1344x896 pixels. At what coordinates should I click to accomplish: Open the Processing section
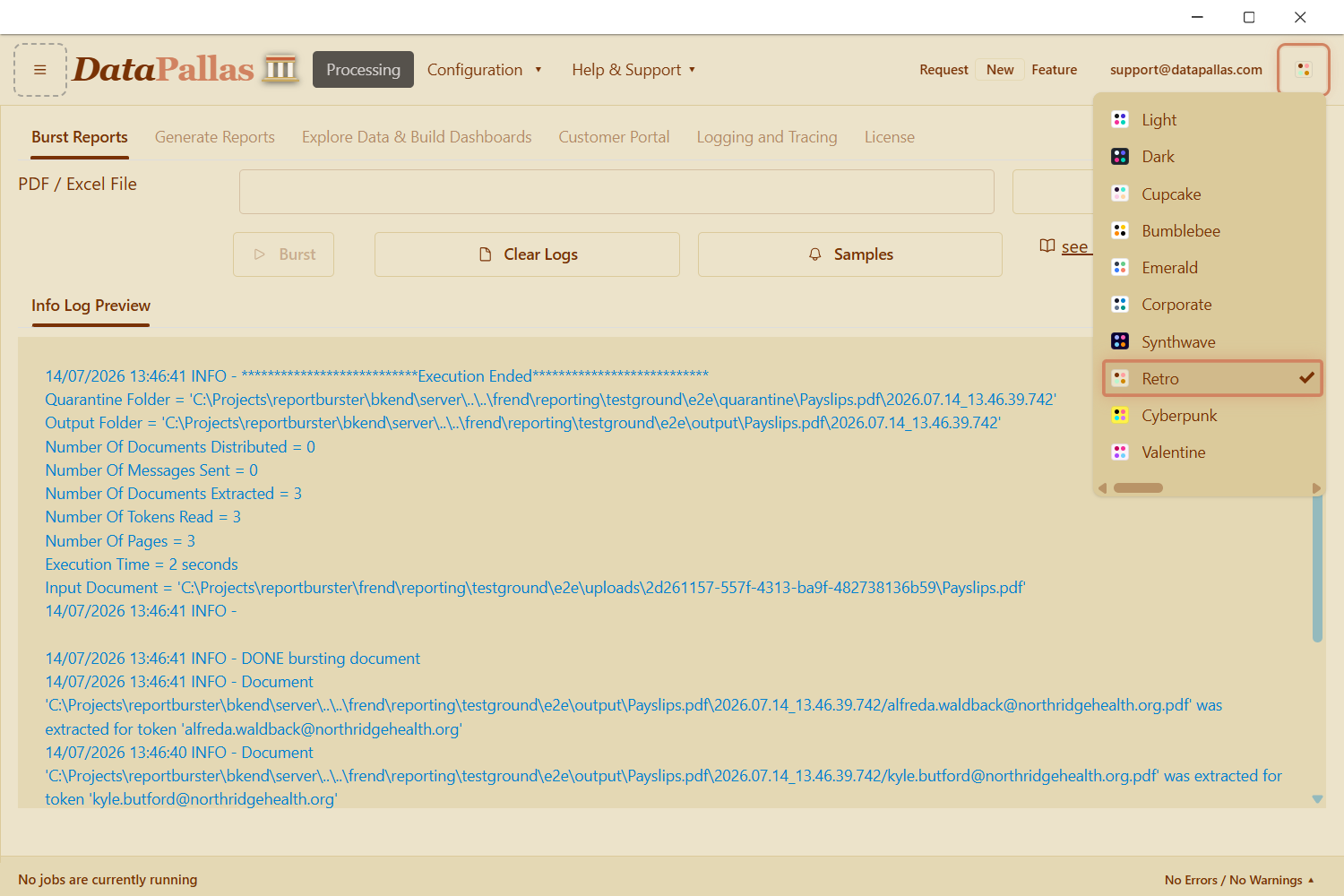363,70
